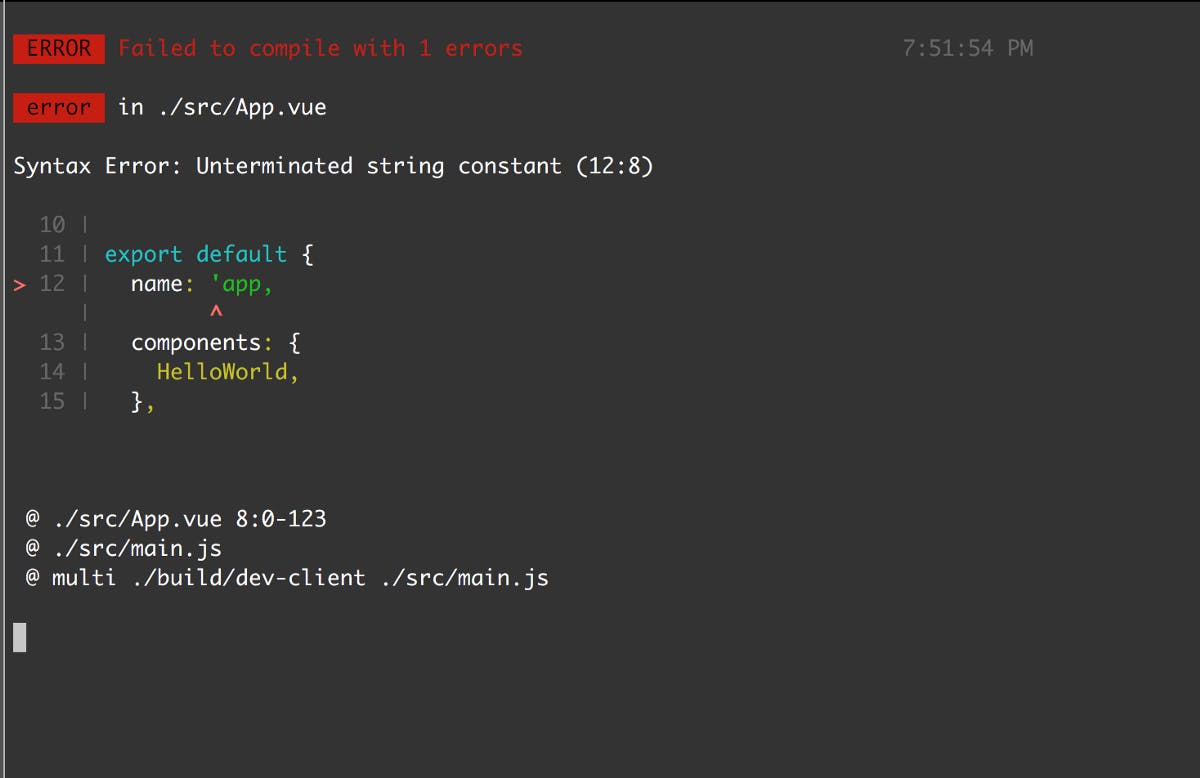This screenshot has height=778, width=1200.
Task: Click the terminal cursor block
Action: (x=20, y=637)
